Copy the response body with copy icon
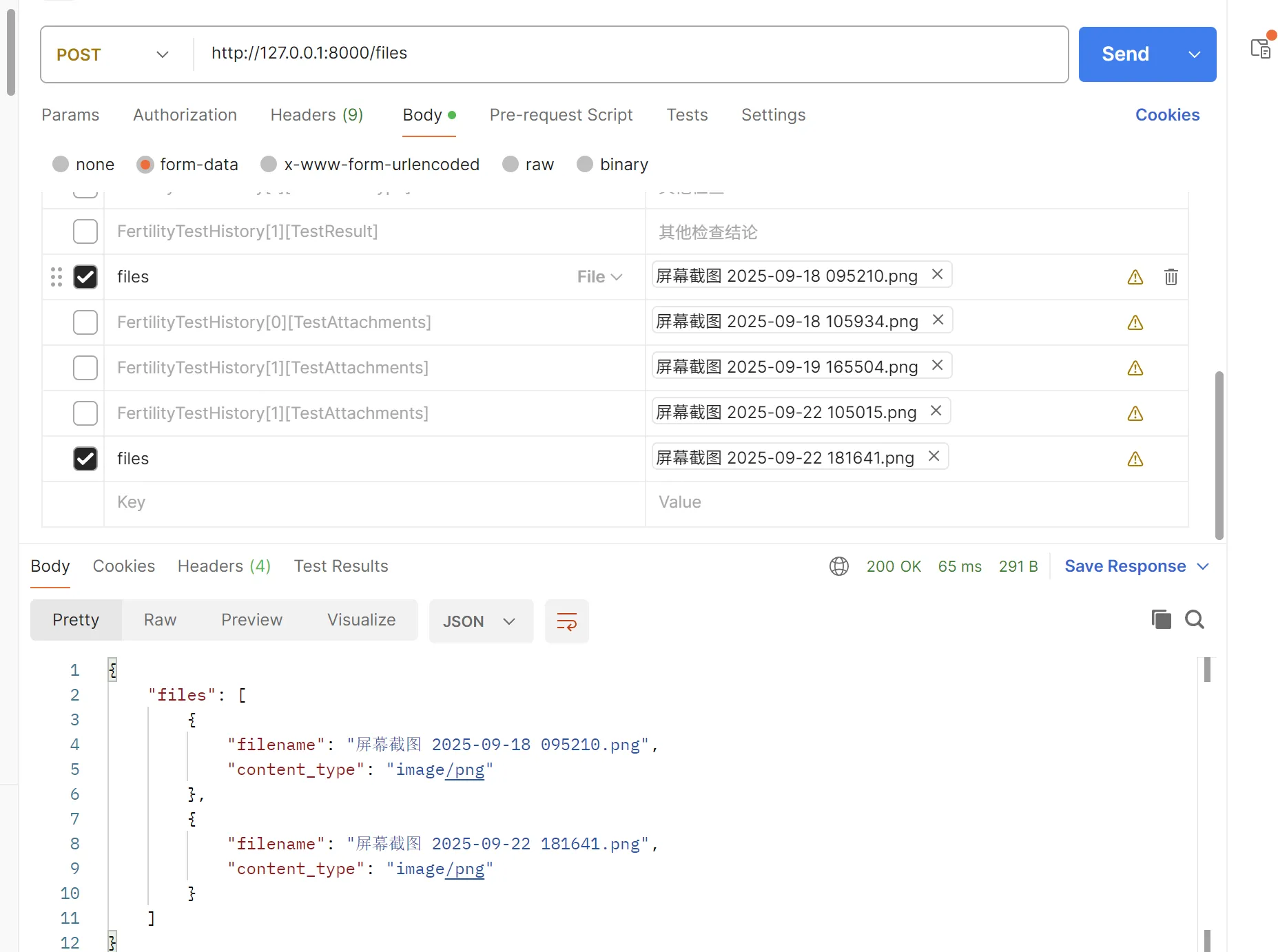Viewport: 1278px width, 952px height. pos(1161,619)
